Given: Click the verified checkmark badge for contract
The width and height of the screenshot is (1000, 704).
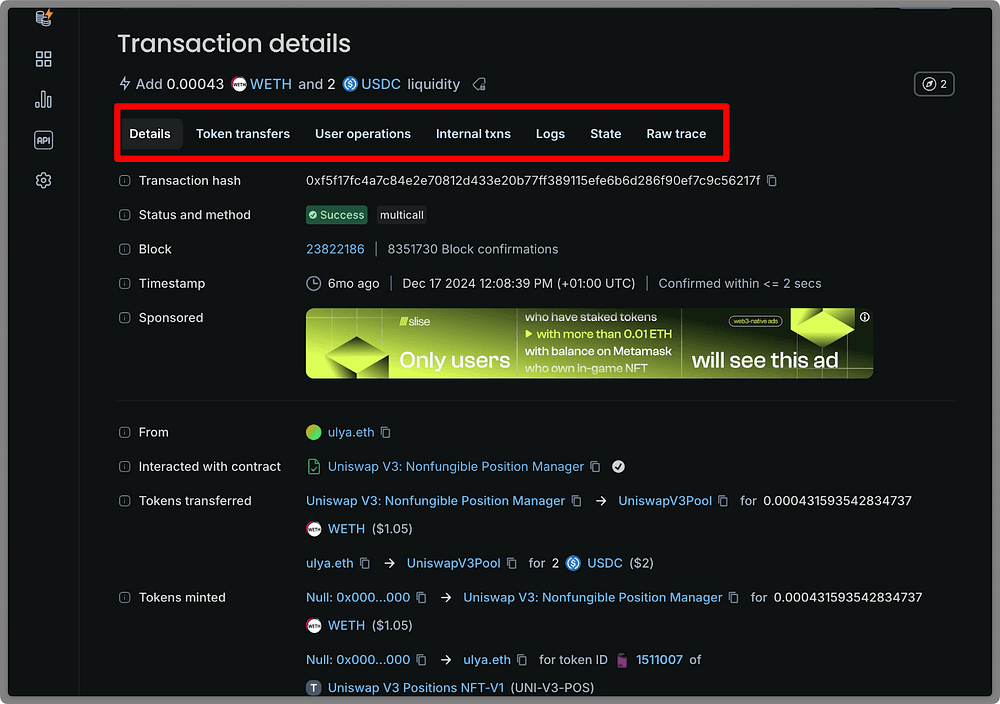Looking at the screenshot, I should click(x=618, y=467).
